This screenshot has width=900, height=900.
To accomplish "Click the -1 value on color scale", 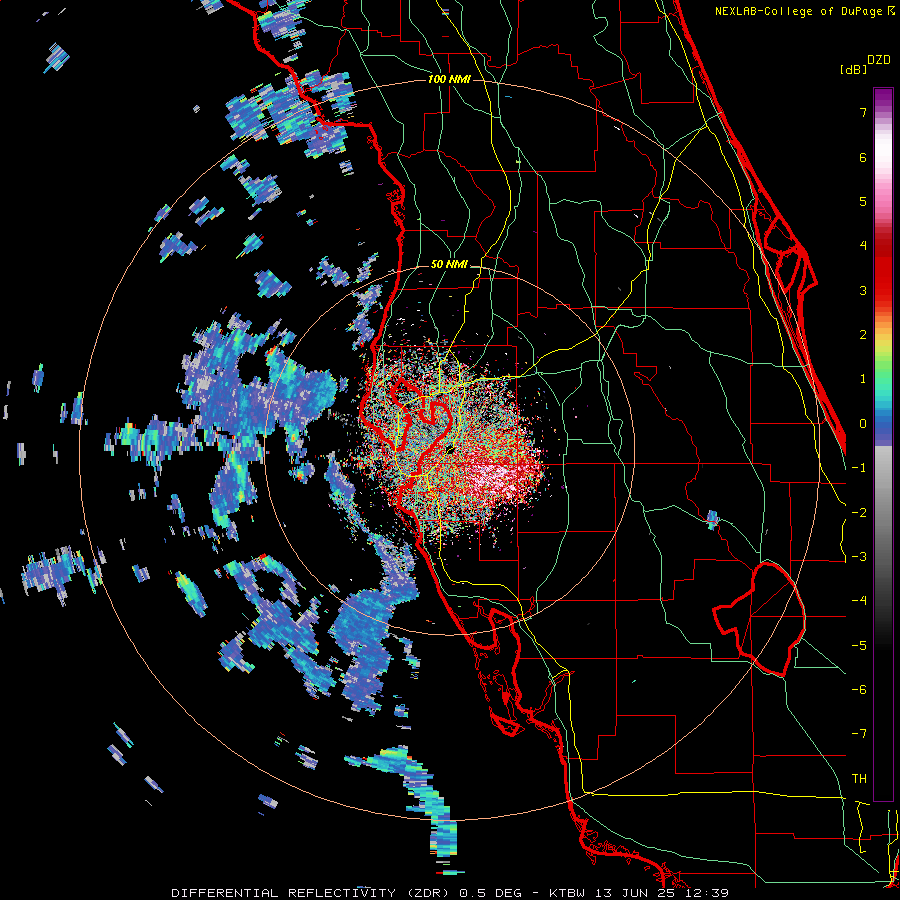I will [859, 468].
